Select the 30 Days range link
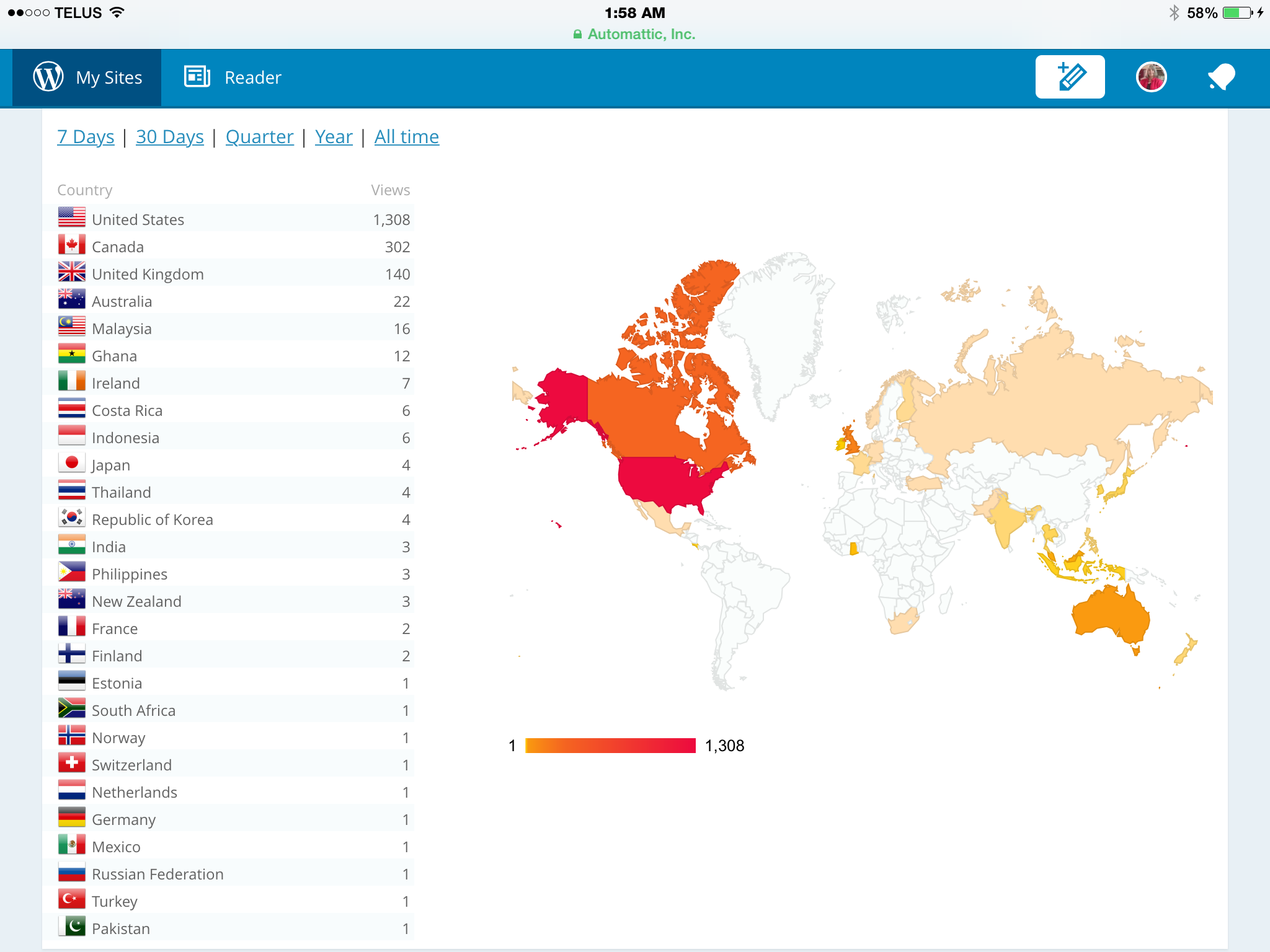 pyautogui.click(x=170, y=137)
